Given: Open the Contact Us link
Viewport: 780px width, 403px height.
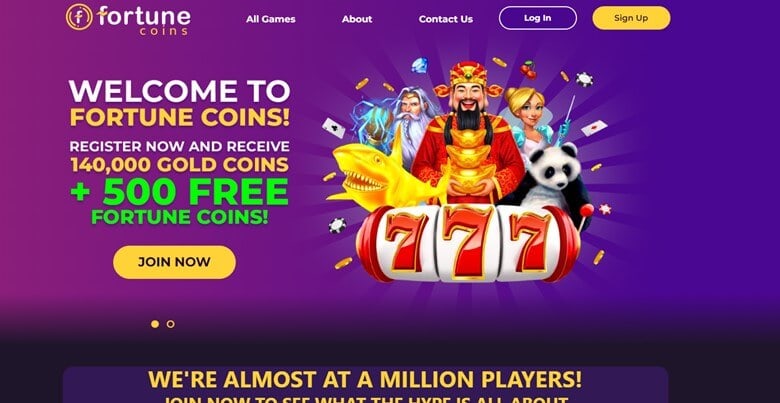Looking at the screenshot, I should [x=446, y=19].
